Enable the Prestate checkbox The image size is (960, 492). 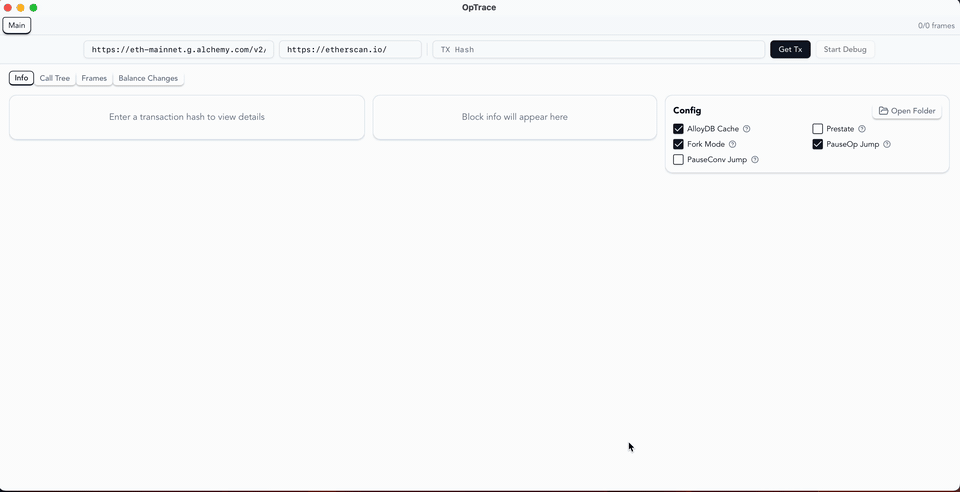point(818,129)
